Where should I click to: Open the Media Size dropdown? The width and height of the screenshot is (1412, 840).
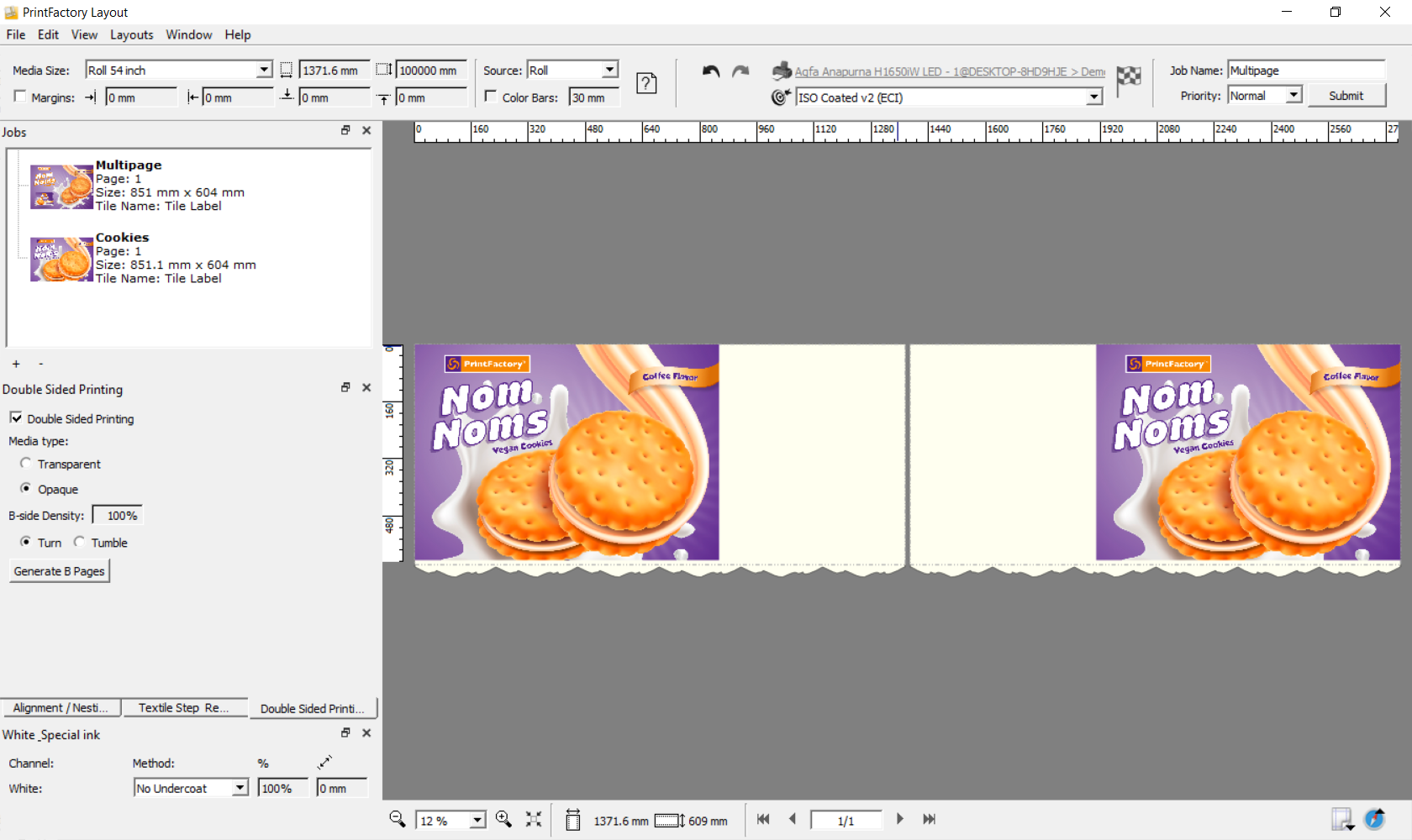(x=264, y=70)
